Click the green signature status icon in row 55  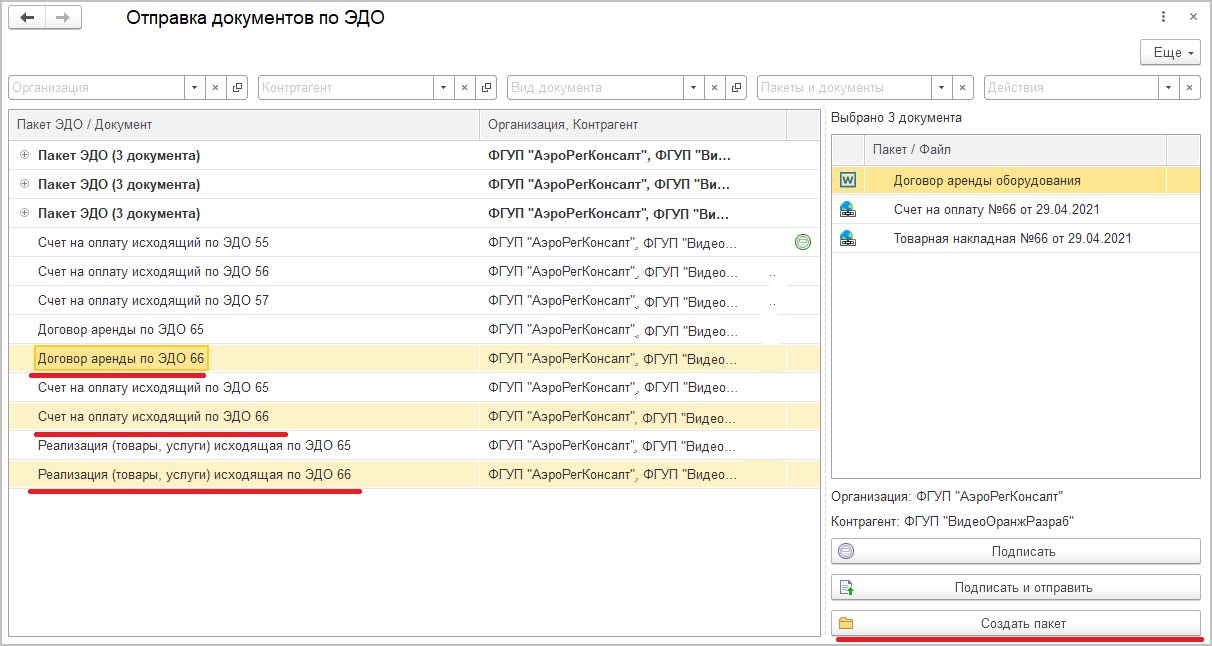click(802, 242)
